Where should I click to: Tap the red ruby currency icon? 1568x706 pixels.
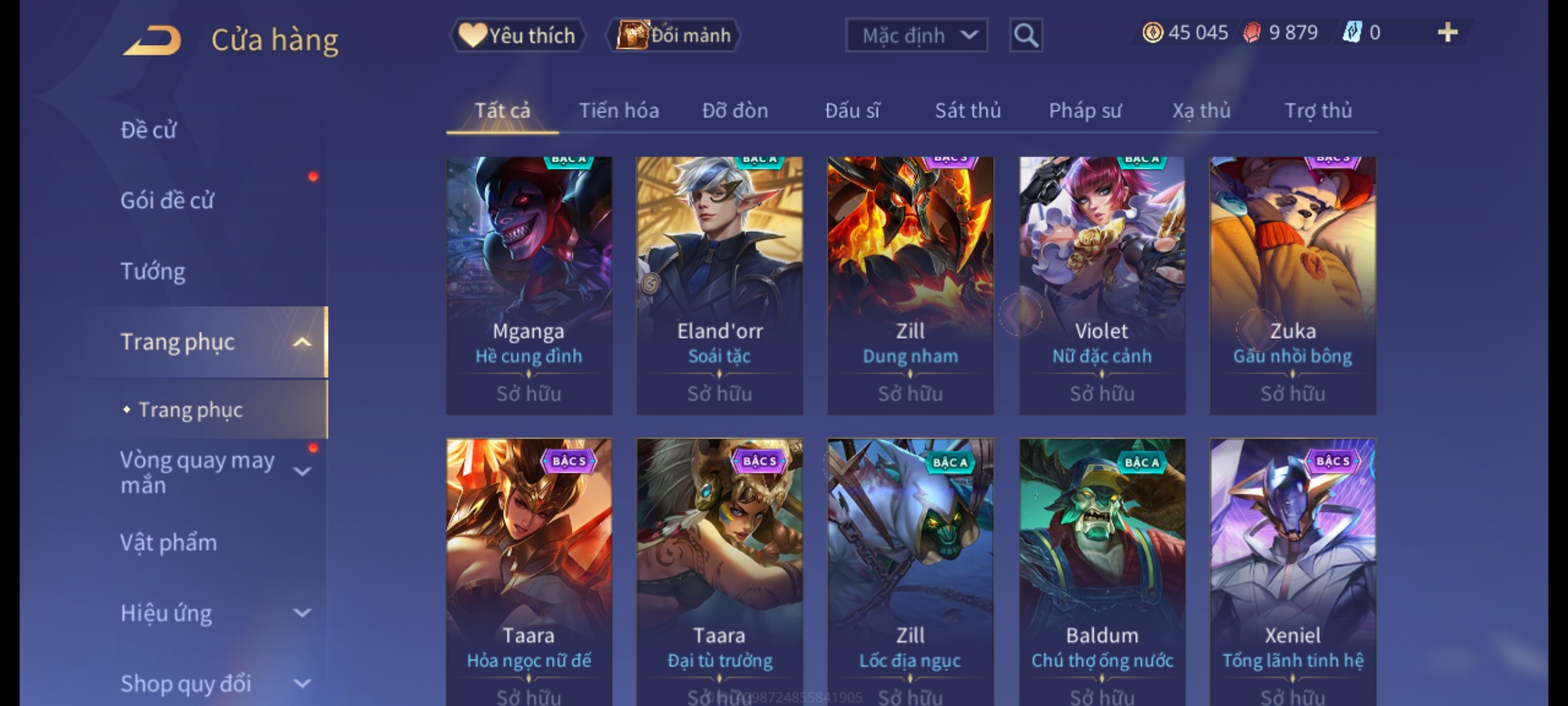[x=1251, y=33]
